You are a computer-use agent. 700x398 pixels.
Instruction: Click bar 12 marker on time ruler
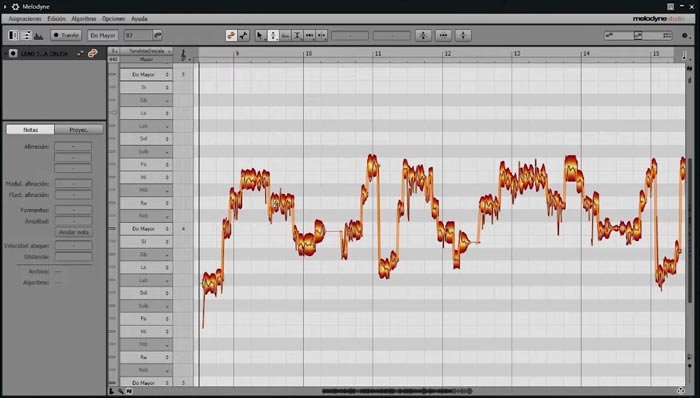point(447,54)
